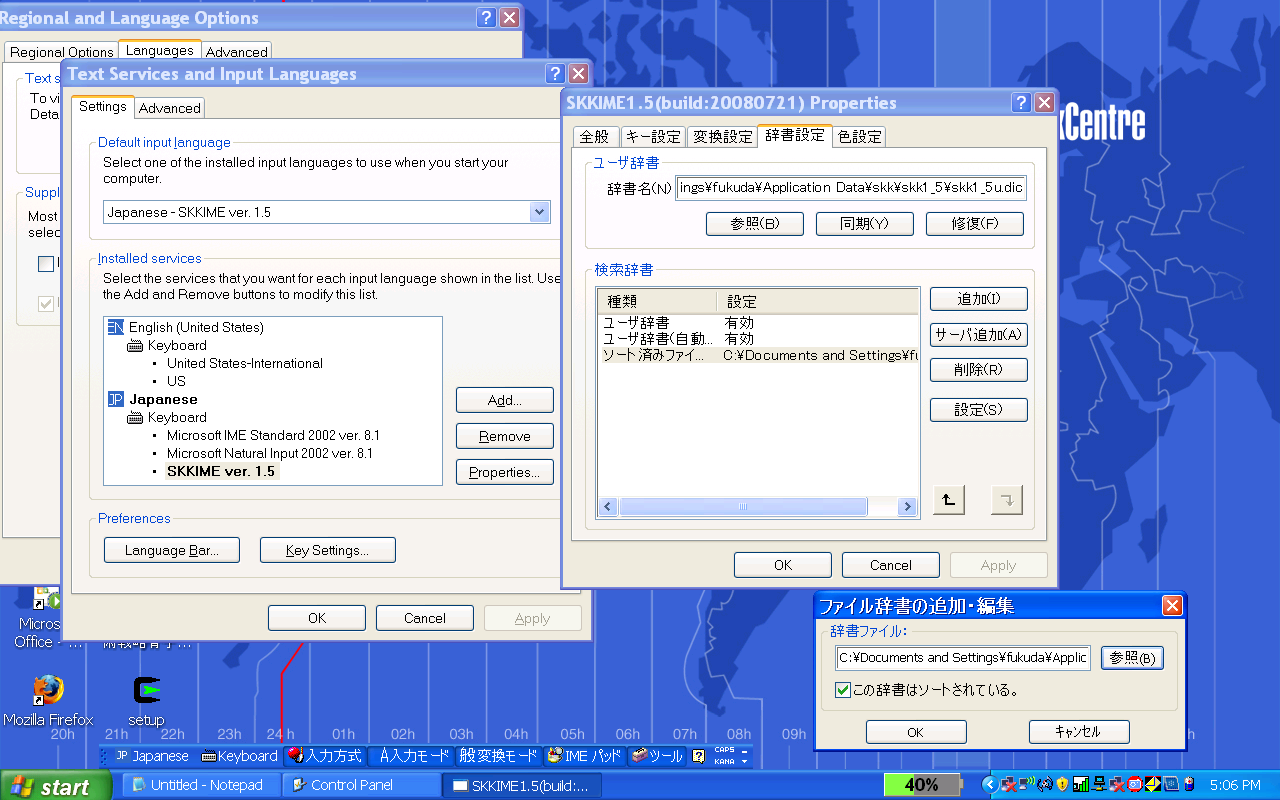Click help button in Text Services title bar
Image resolution: width=1280 pixels, height=800 pixels.
[555, 74]
